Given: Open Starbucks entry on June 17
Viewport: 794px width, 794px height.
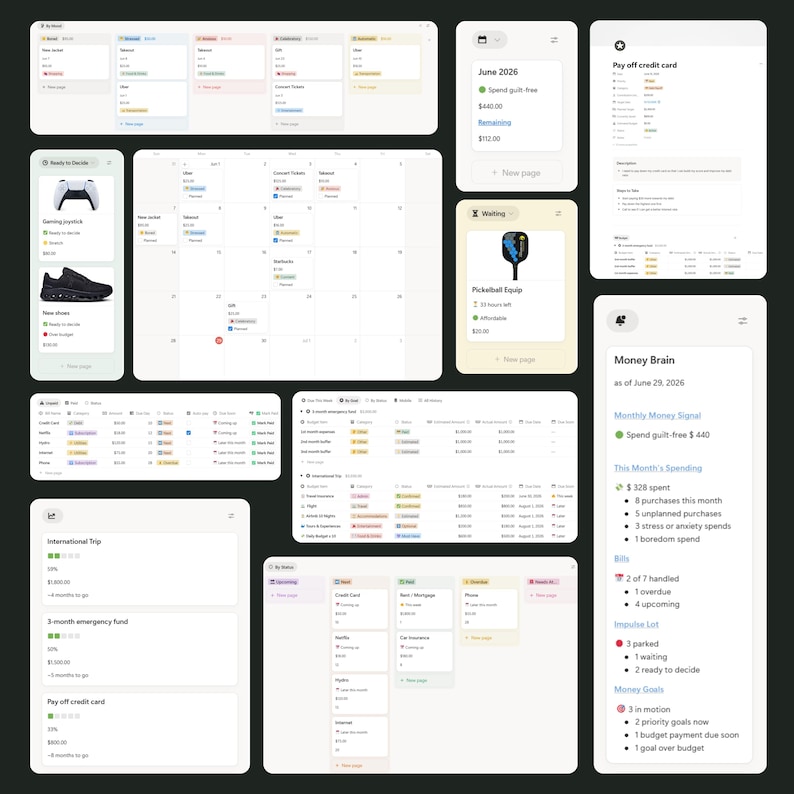Looking at the screenshot, I should (292, 273).
